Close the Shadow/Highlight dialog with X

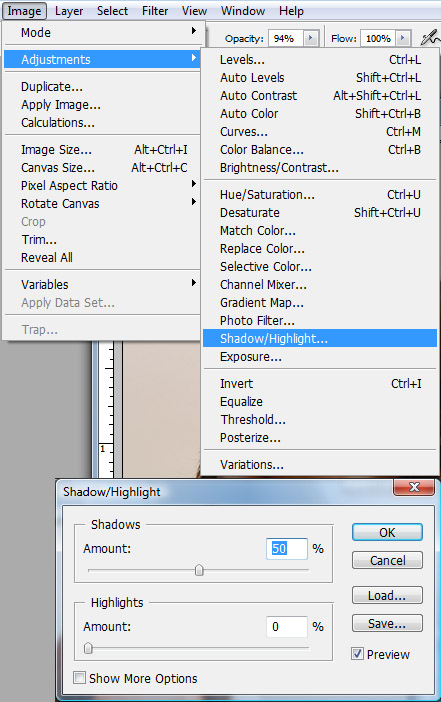(414, 487)
